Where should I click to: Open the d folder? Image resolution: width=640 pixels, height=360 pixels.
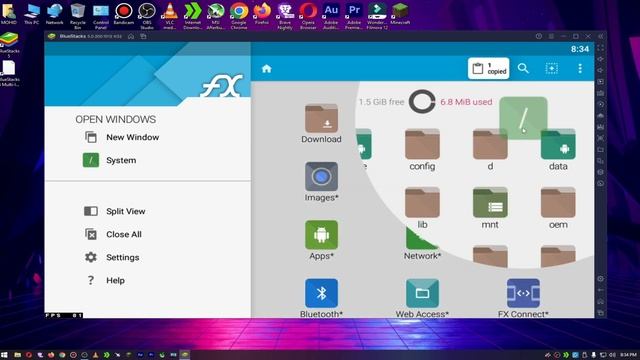pyautogui.click(x=490, y=149)
